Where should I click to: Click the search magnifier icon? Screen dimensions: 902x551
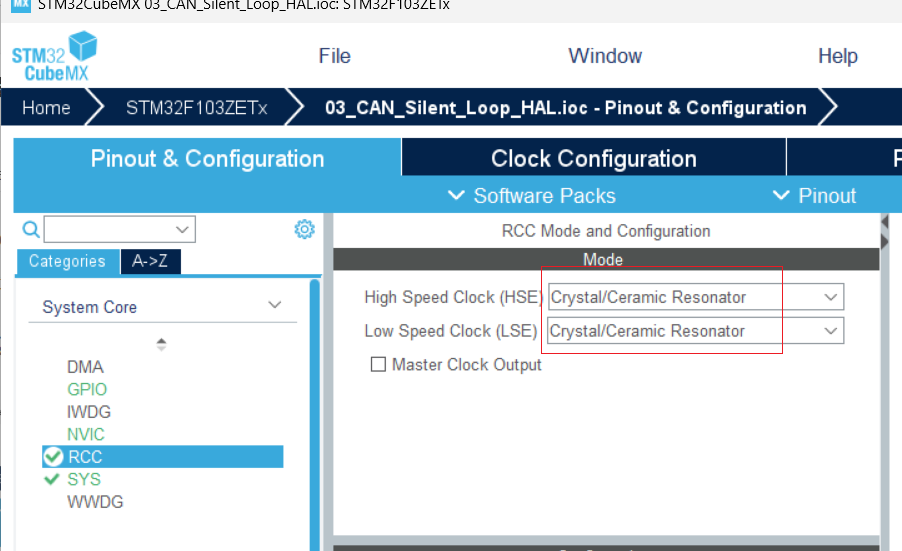coord(31,229)
